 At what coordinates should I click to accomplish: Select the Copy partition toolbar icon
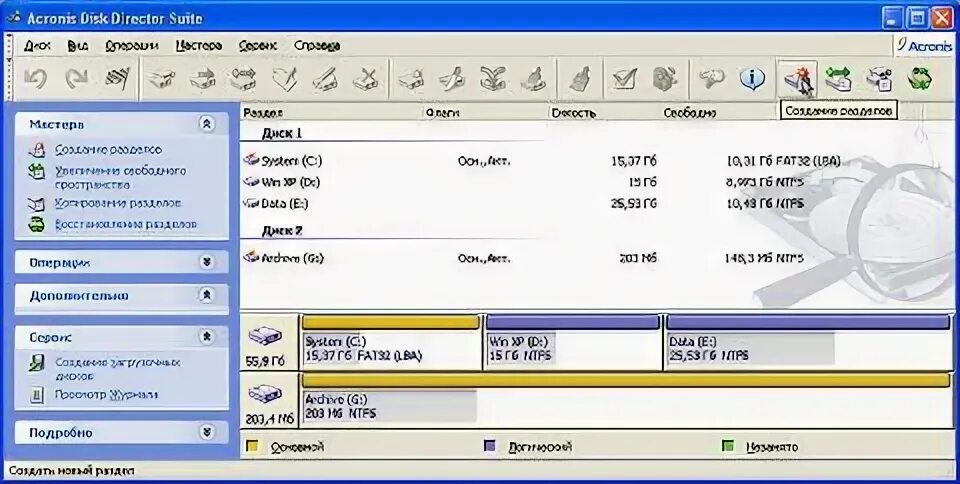pos(162,79)
